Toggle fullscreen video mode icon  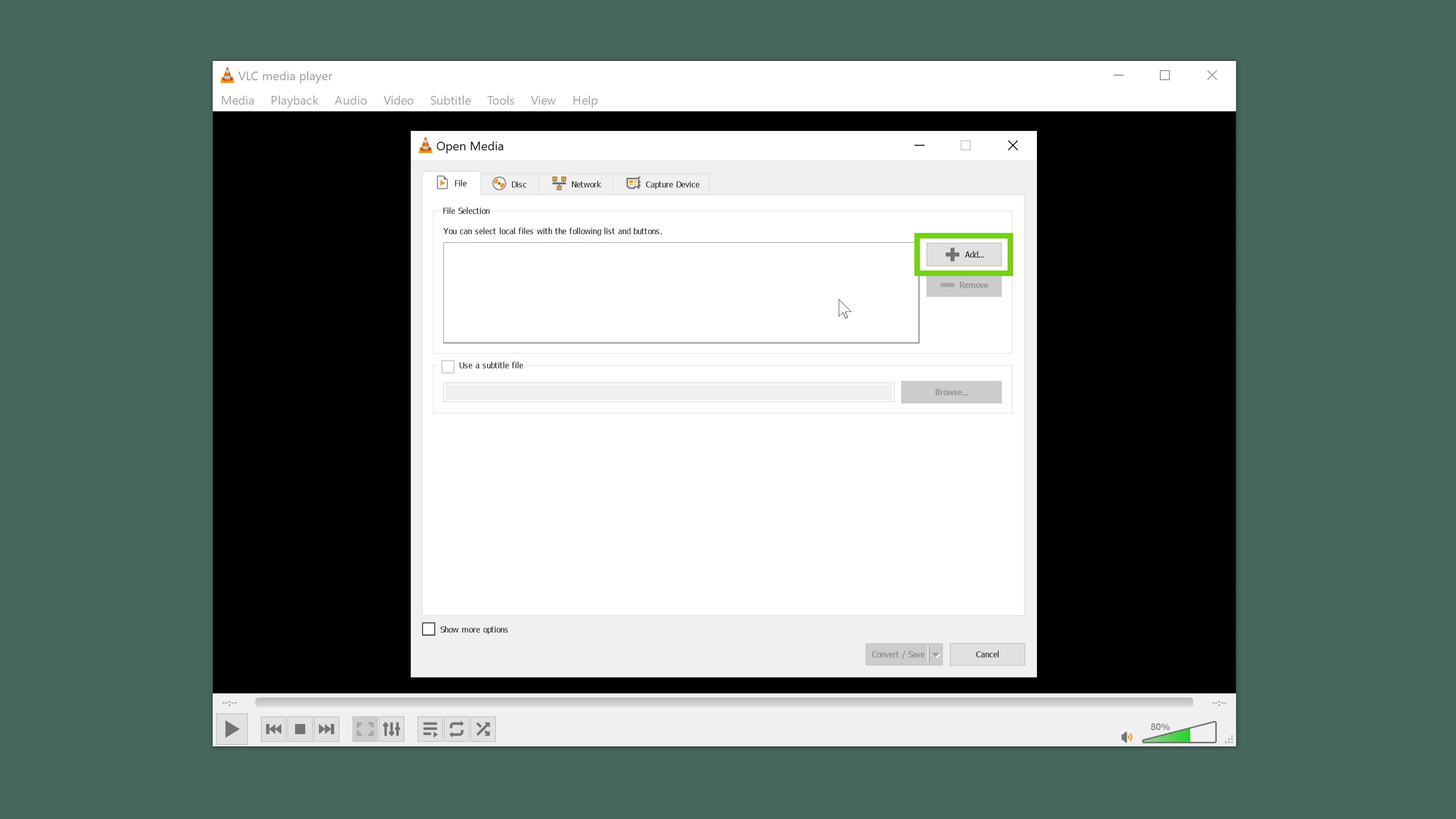365,728
